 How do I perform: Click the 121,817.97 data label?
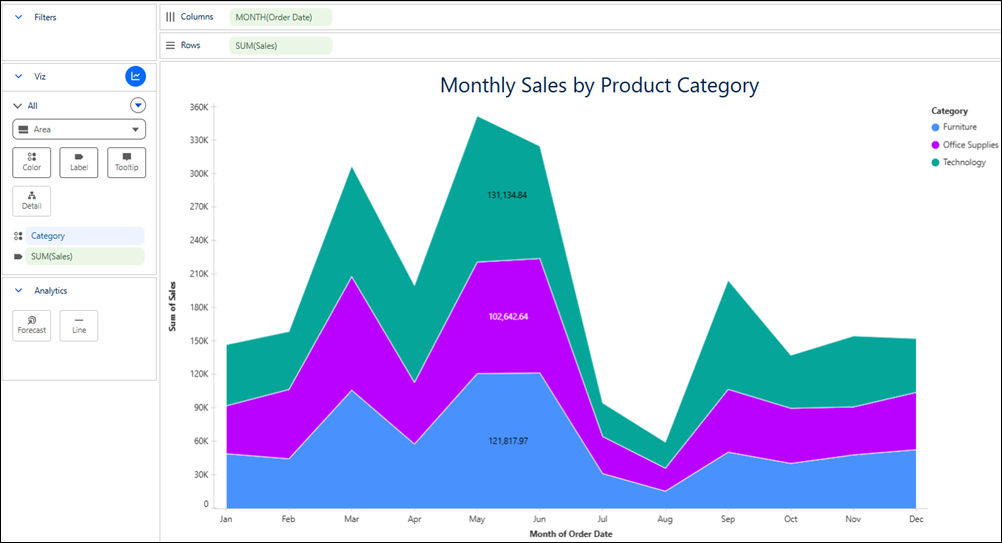point(508,441)
